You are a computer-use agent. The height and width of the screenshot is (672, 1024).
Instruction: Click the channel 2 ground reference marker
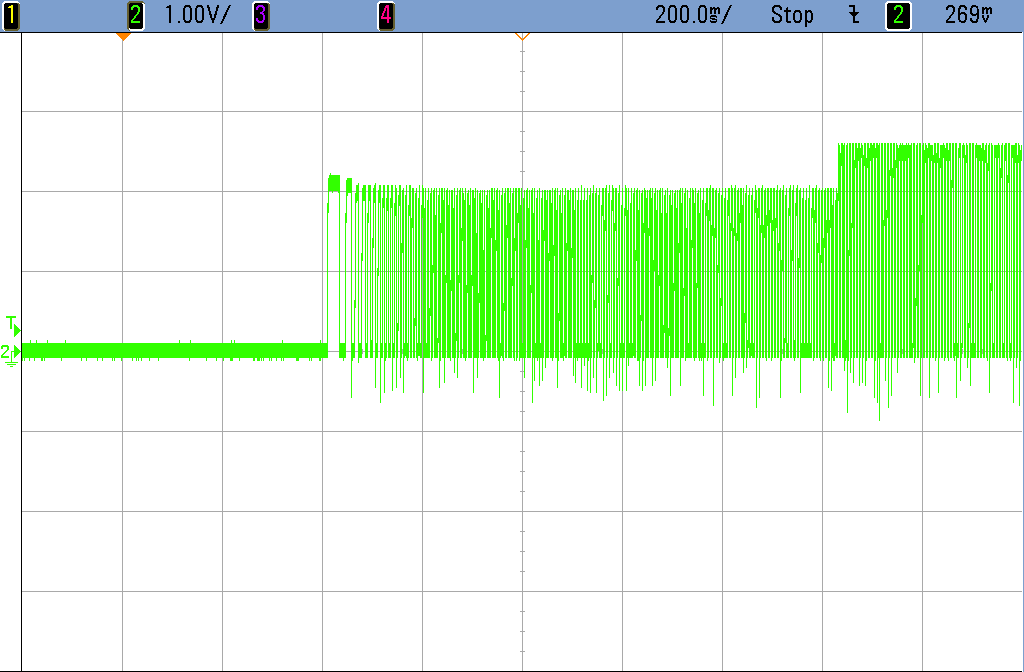pos(10,352)
